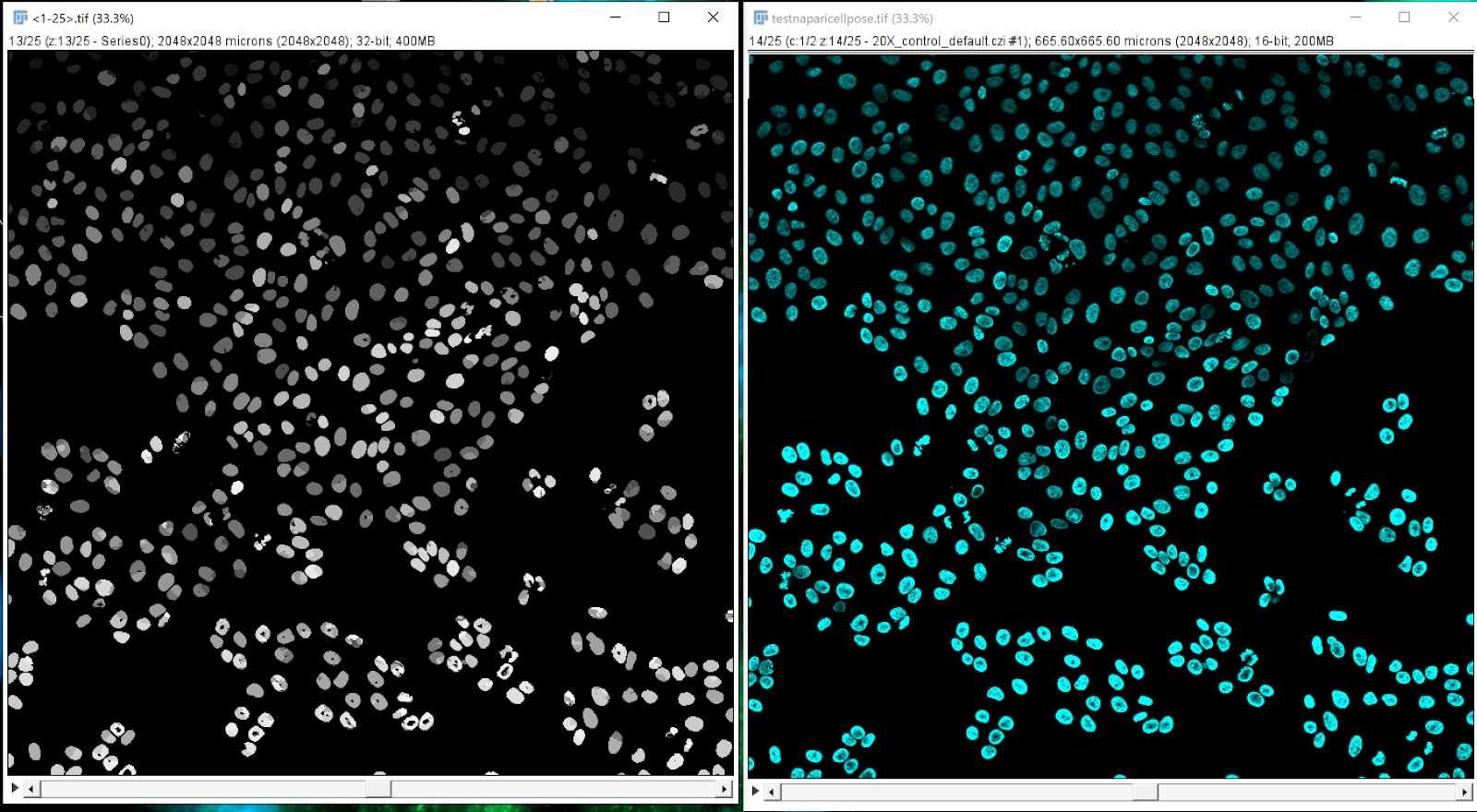Click grayscale mask image canvas in <1-25>.tif
This screenshot has width=1477, height=812.
coord(371,412)
